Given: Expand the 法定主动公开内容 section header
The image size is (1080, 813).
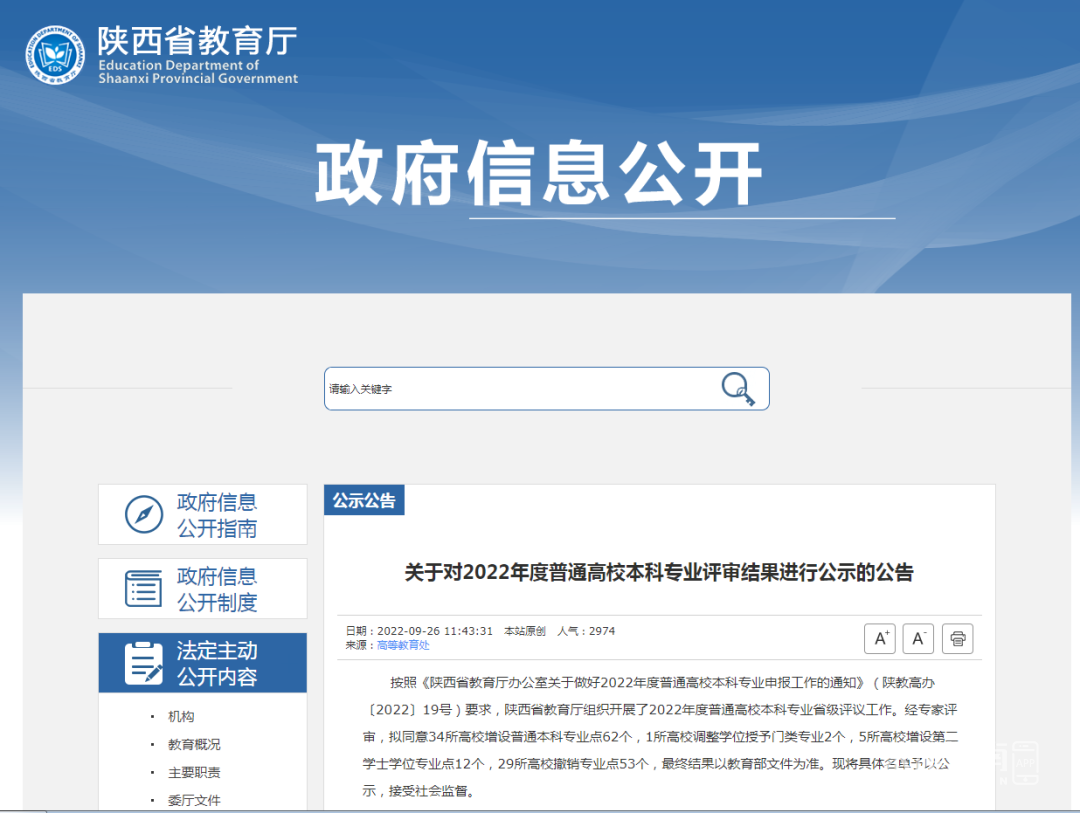Looking at the screenshot, I should click(x=217, y=663).
